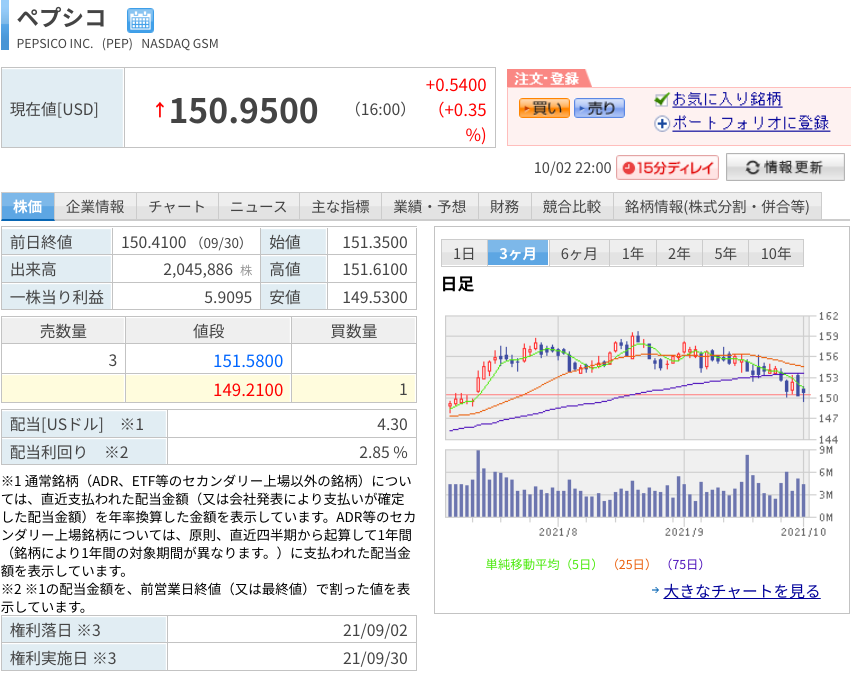This screenshot has width=851, height=674.
Task: Switch chart to 6ヶ月 range
Action: [579, 253]
